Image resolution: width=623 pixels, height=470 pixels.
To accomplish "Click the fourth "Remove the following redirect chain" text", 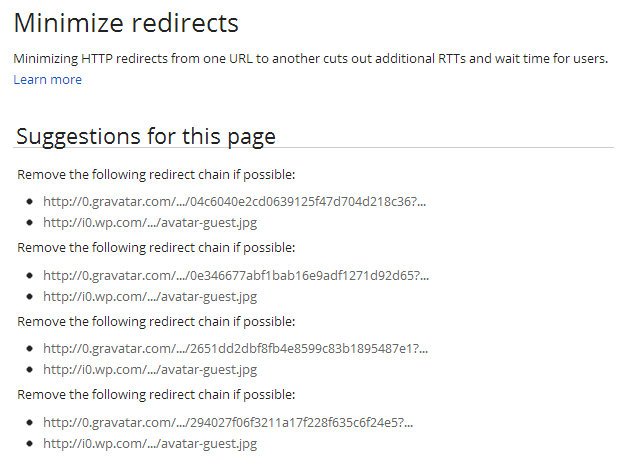I will click(156, 395).
